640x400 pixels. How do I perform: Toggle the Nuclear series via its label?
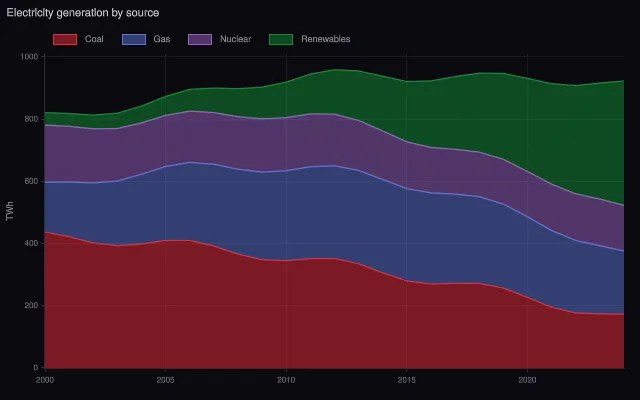coord(236,39)
